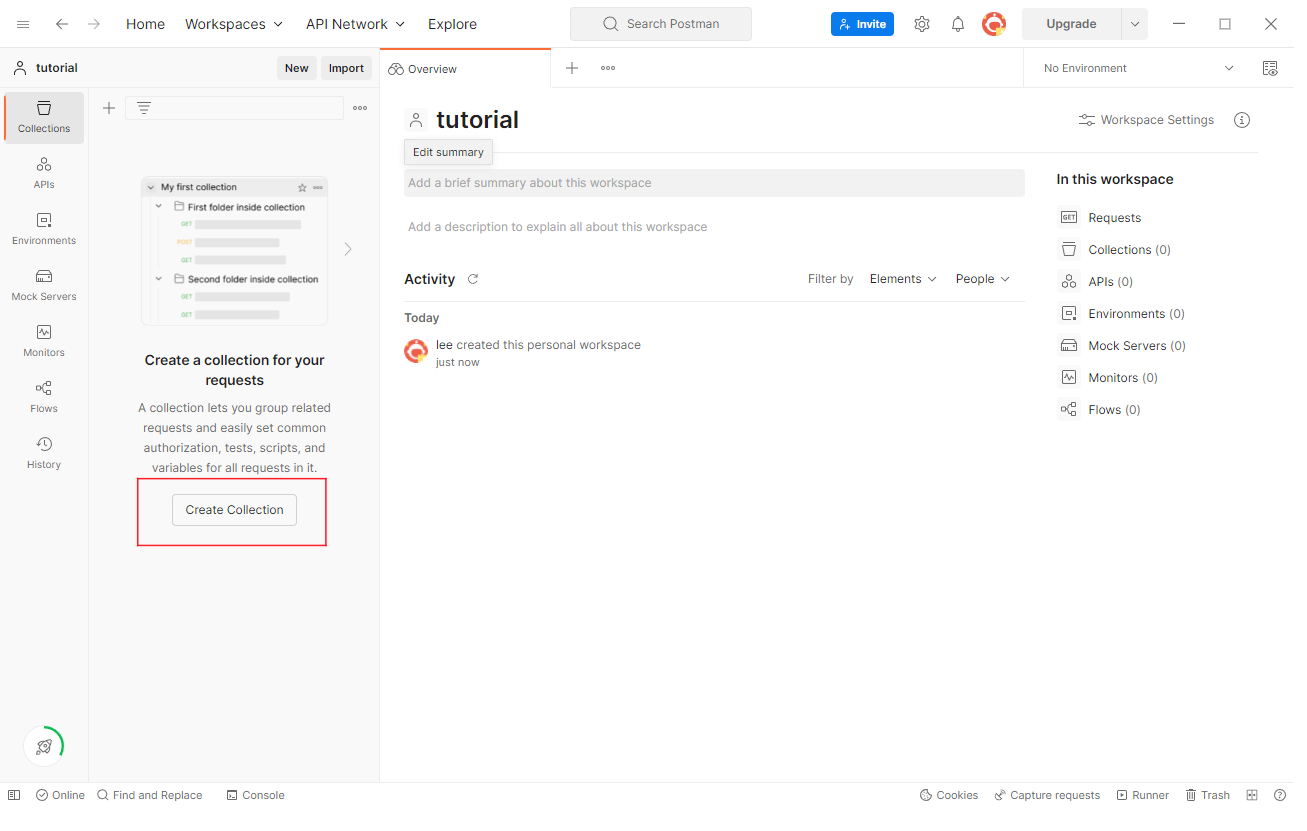
Task: Click the Import button
Action: [347, 68]
